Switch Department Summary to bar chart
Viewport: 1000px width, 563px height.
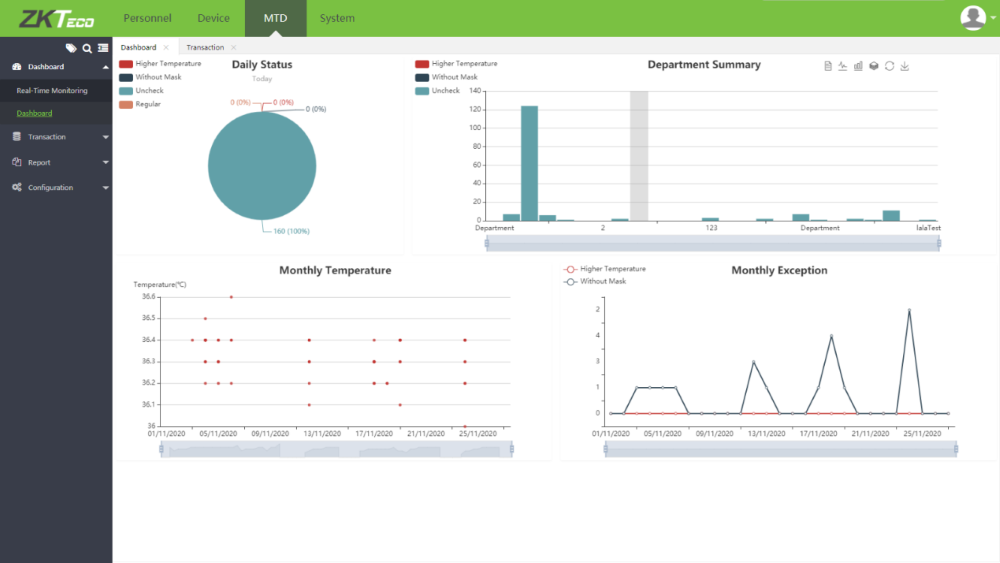coord(858,66)
